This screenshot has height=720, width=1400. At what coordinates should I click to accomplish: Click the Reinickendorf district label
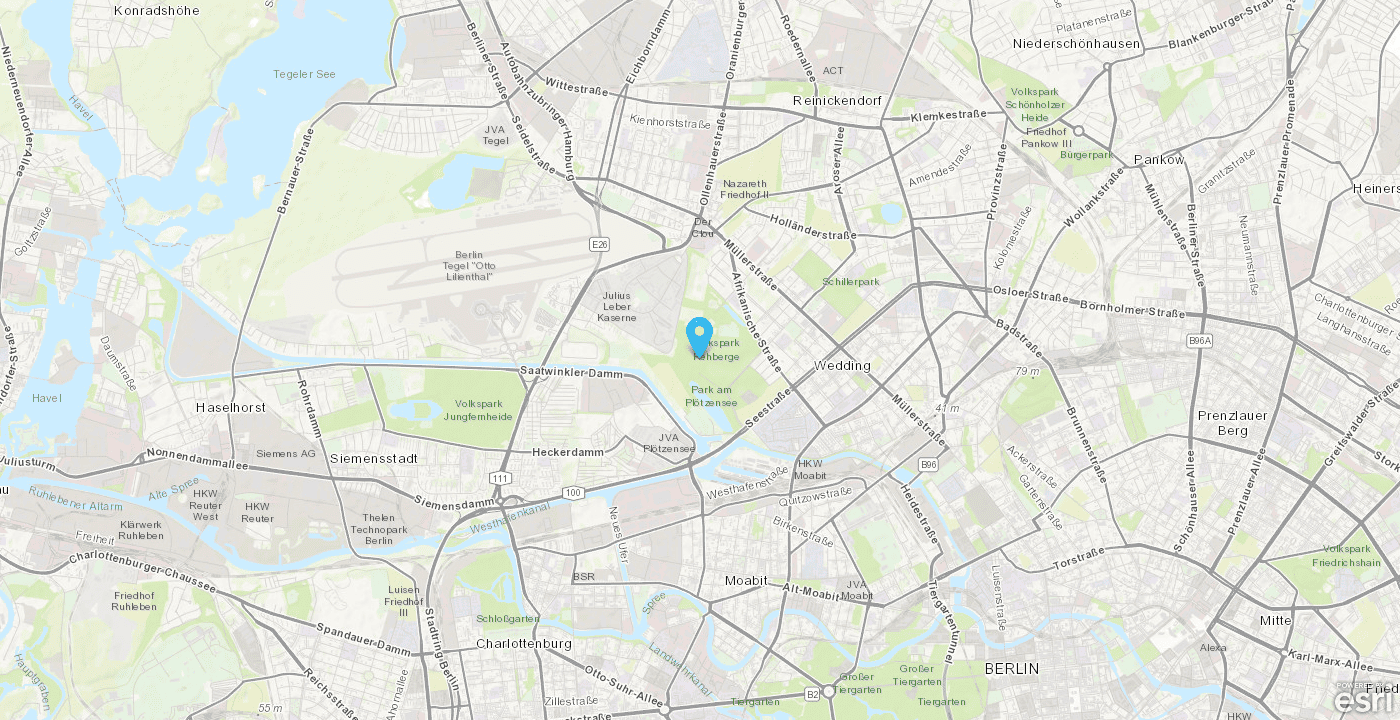click(837, 101)
